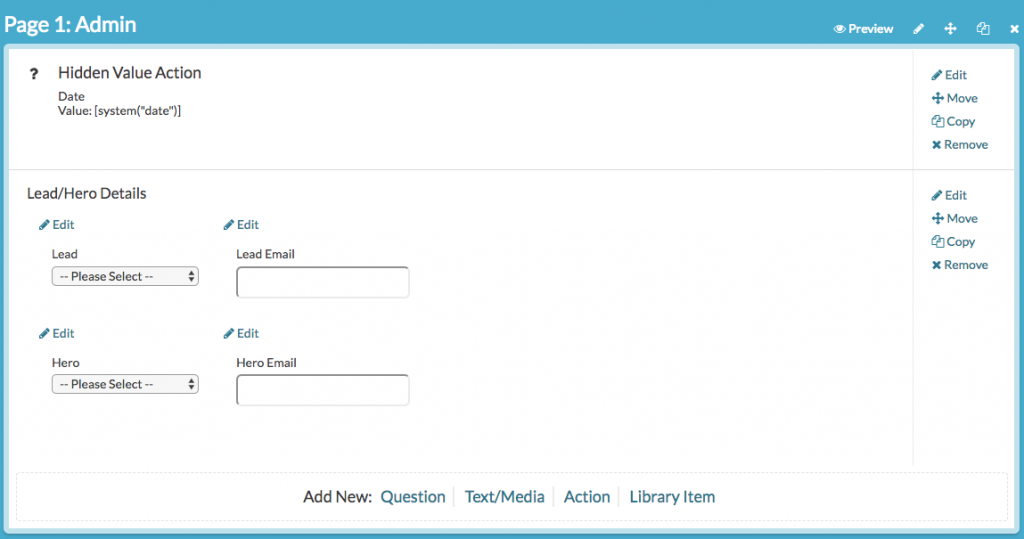The height and width of the screenshot is (539, 1024).
Task: Click the move arrows icon in page header
Action: tap(950, 29)
